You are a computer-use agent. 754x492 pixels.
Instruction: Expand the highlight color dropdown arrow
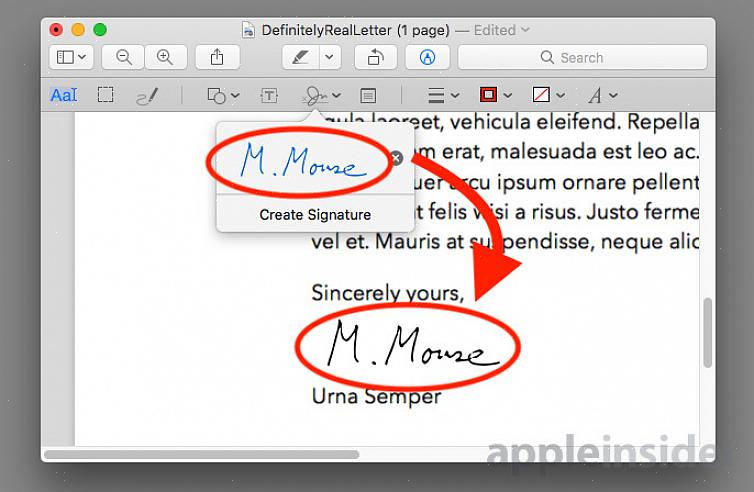pyautogui.click(x=329, y=58)
